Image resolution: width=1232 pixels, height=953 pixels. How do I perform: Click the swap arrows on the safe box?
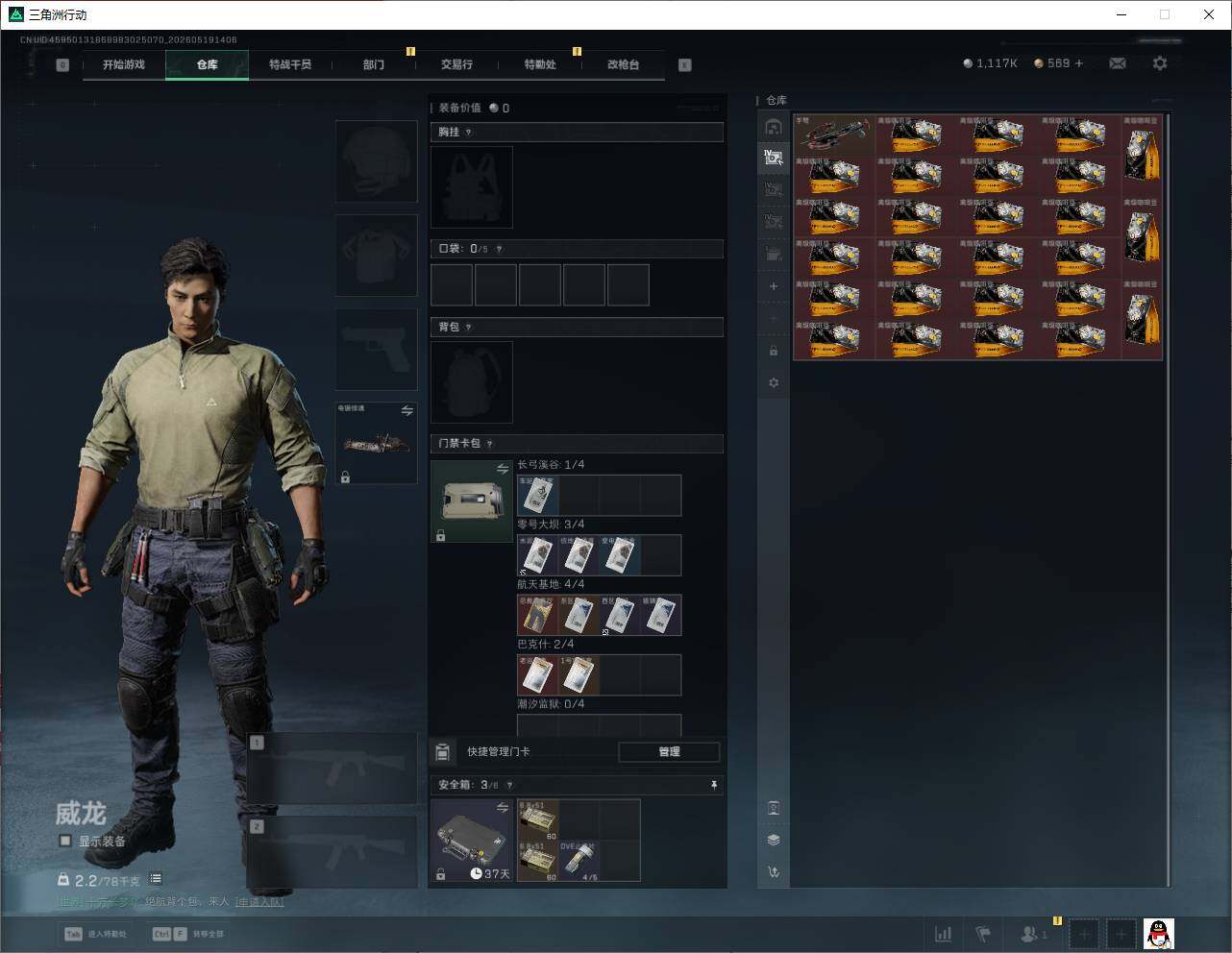tap(503, 808)
